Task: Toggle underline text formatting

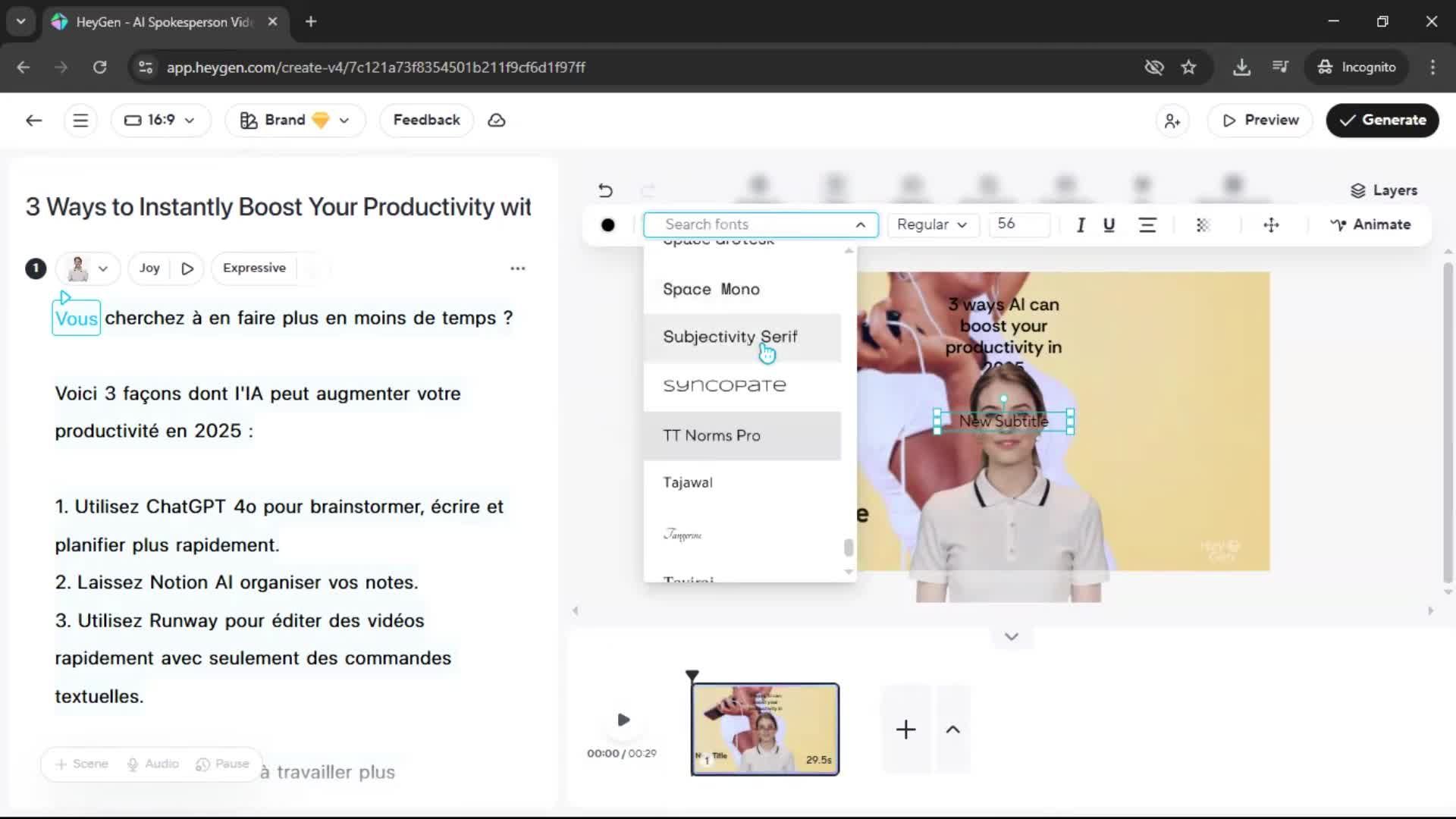Action: point(1109,225)
